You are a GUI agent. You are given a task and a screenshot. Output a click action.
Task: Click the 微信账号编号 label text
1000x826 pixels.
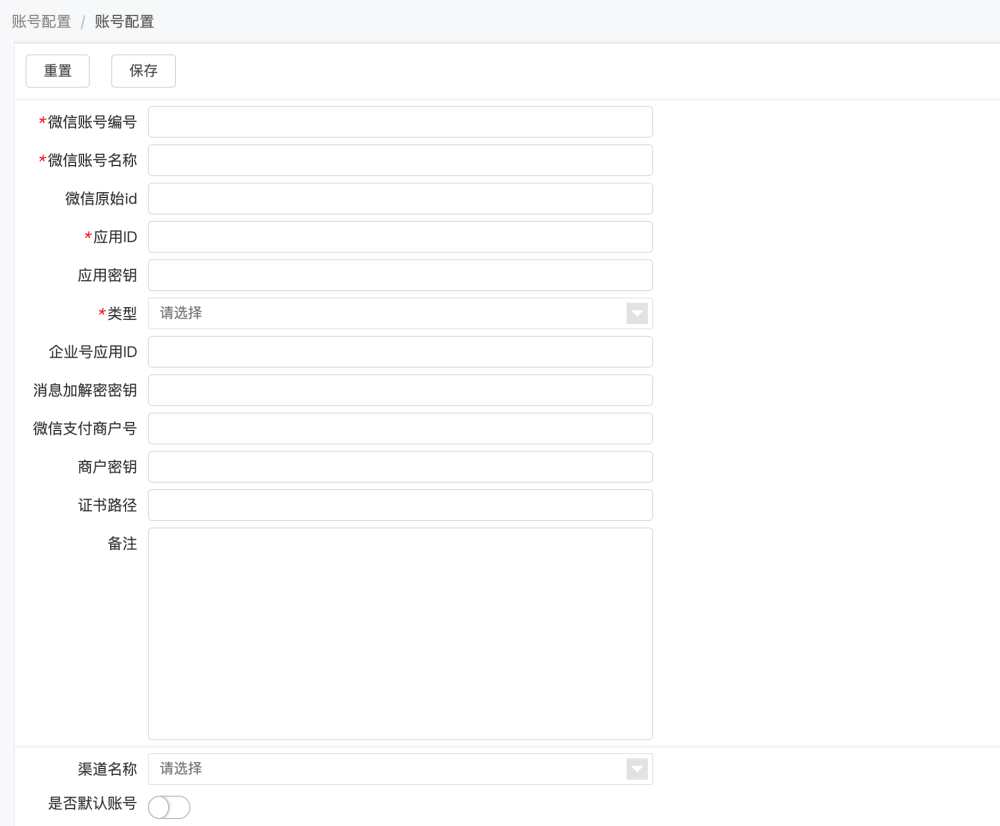[92, 122]
